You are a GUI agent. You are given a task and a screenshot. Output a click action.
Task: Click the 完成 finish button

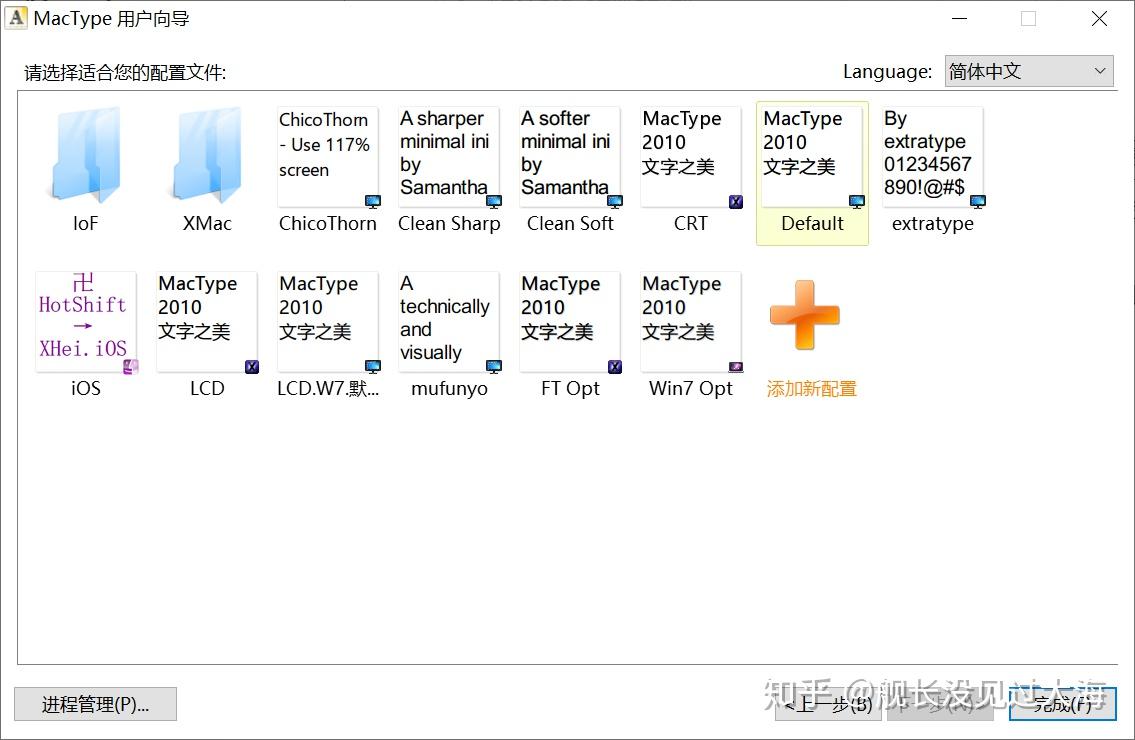pyautogui.click(x=1062, y=704)
